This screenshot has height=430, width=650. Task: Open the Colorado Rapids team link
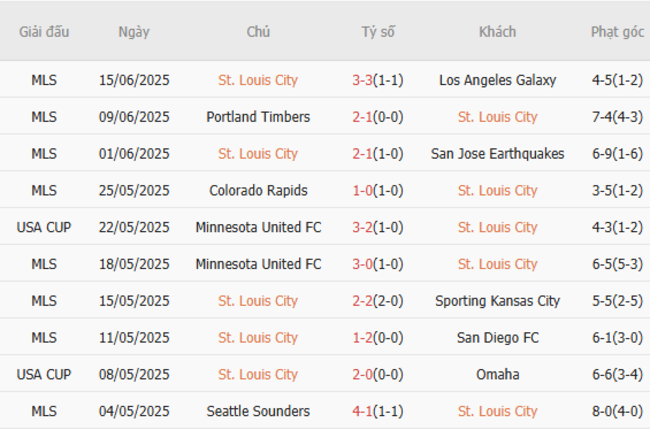[x=258, y=190]
